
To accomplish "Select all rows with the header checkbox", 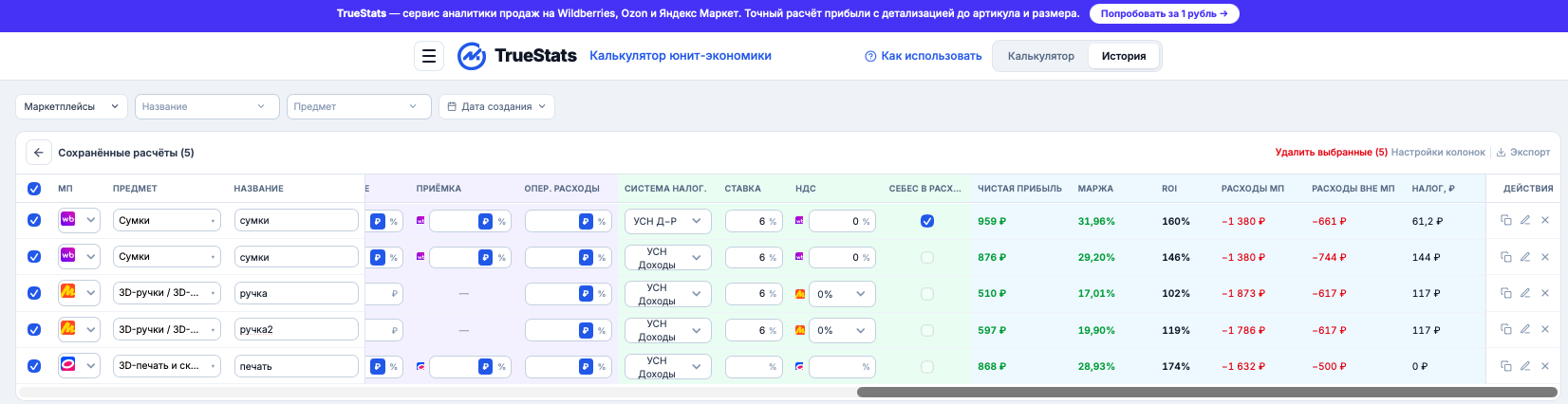I will point(34,189).
